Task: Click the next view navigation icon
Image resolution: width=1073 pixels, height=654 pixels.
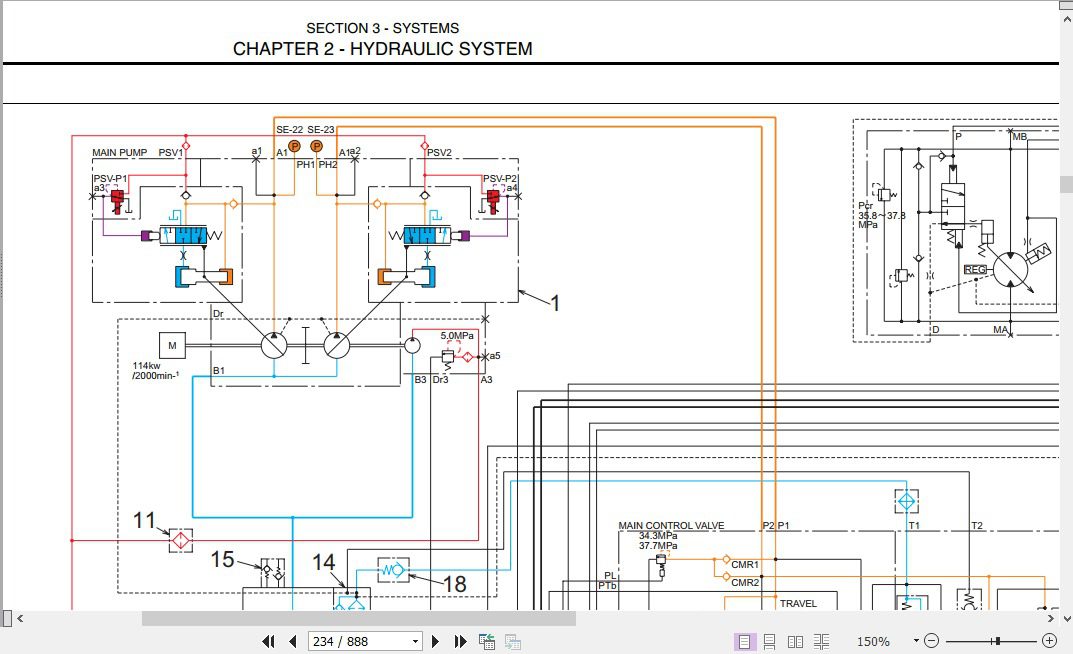Action: coord(513,642)
